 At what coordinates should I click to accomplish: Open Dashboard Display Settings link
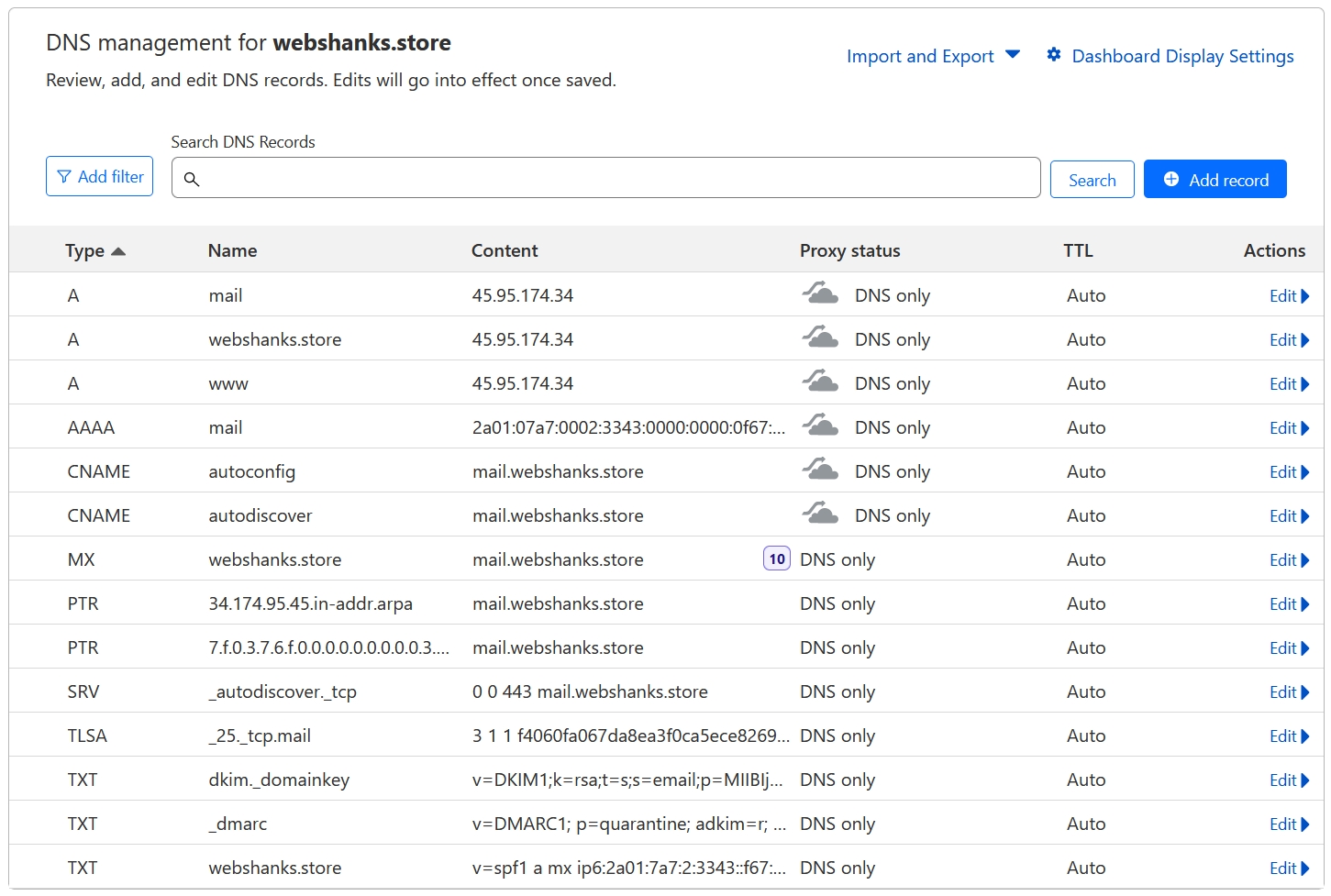coord(1181,56)
